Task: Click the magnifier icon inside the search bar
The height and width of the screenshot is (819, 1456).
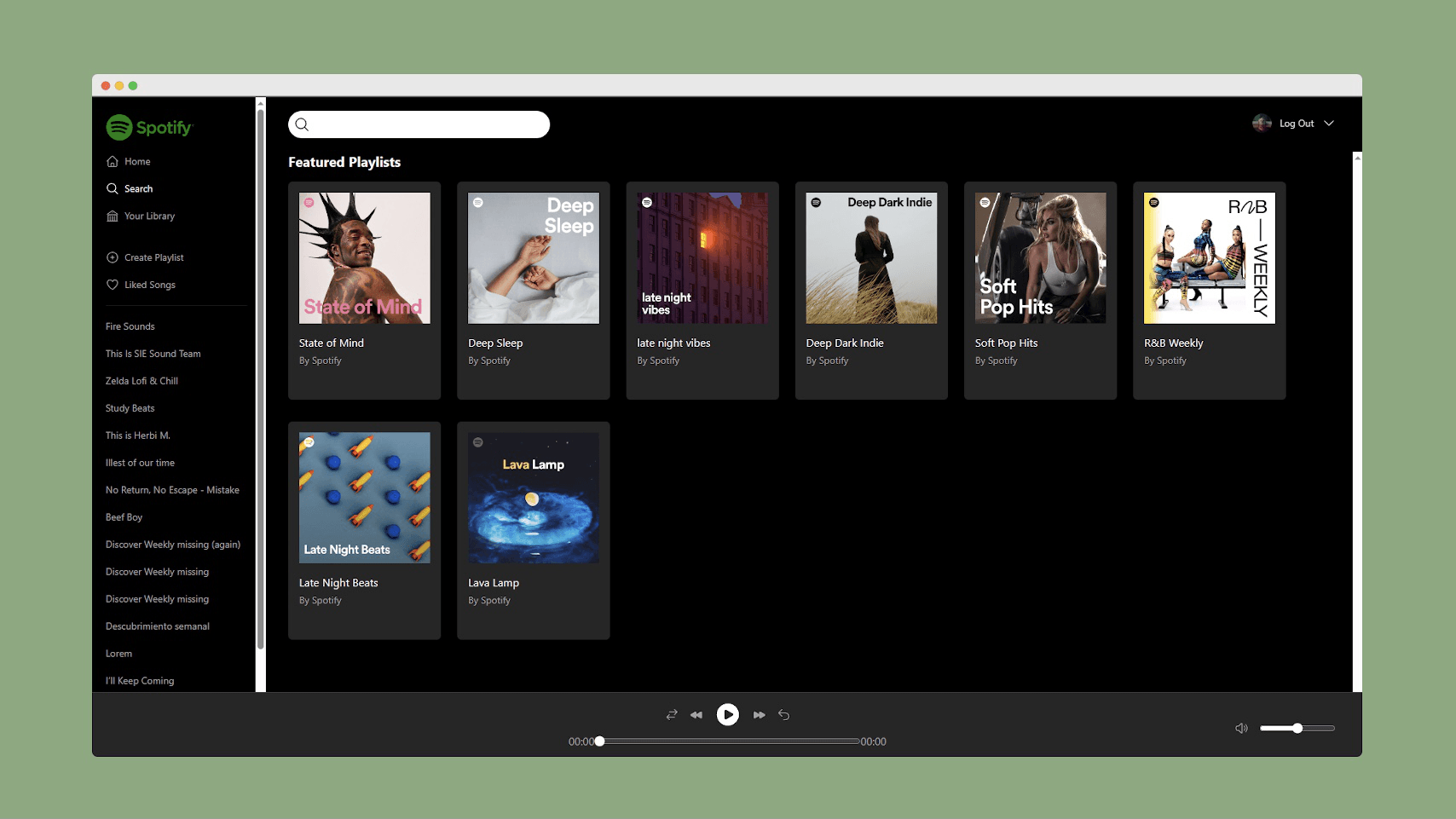Action: tap(302, 125)
